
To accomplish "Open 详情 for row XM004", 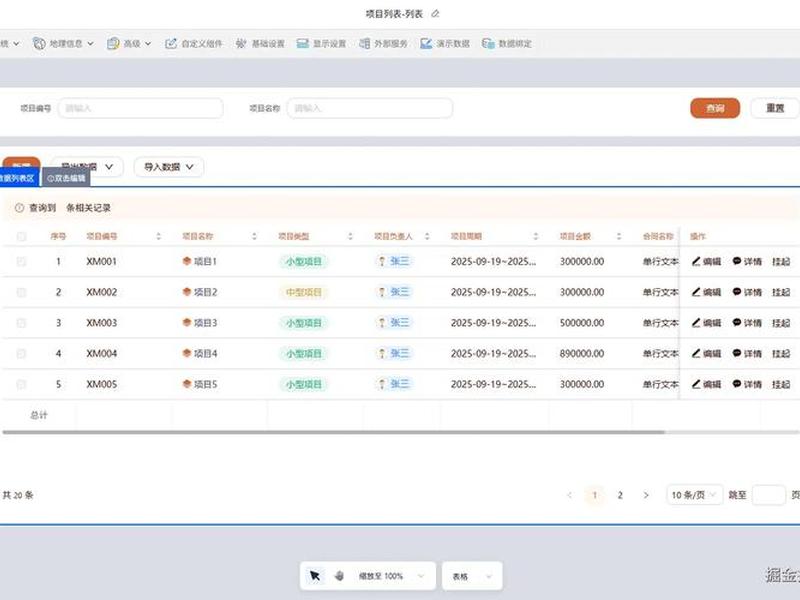I will point(747,353).
